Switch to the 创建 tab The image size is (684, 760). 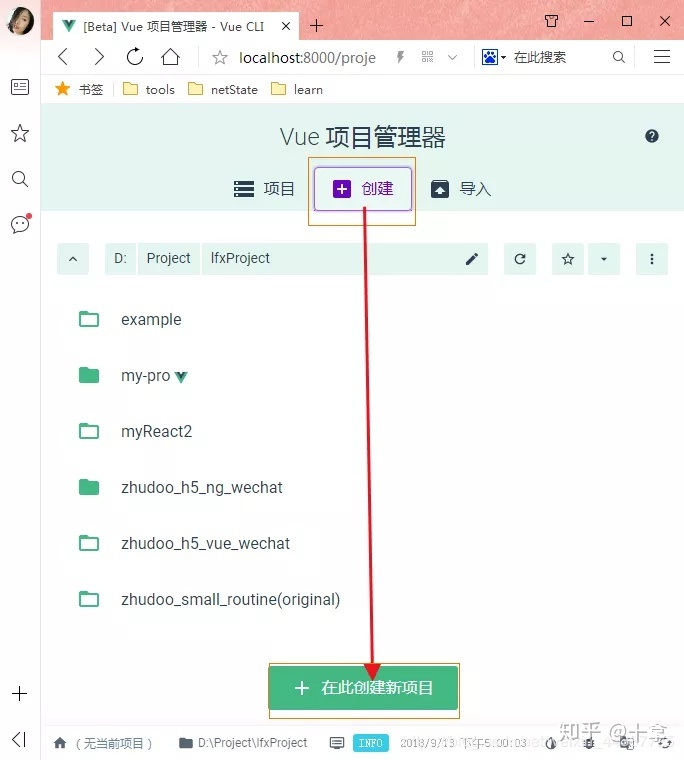point(363,189)
